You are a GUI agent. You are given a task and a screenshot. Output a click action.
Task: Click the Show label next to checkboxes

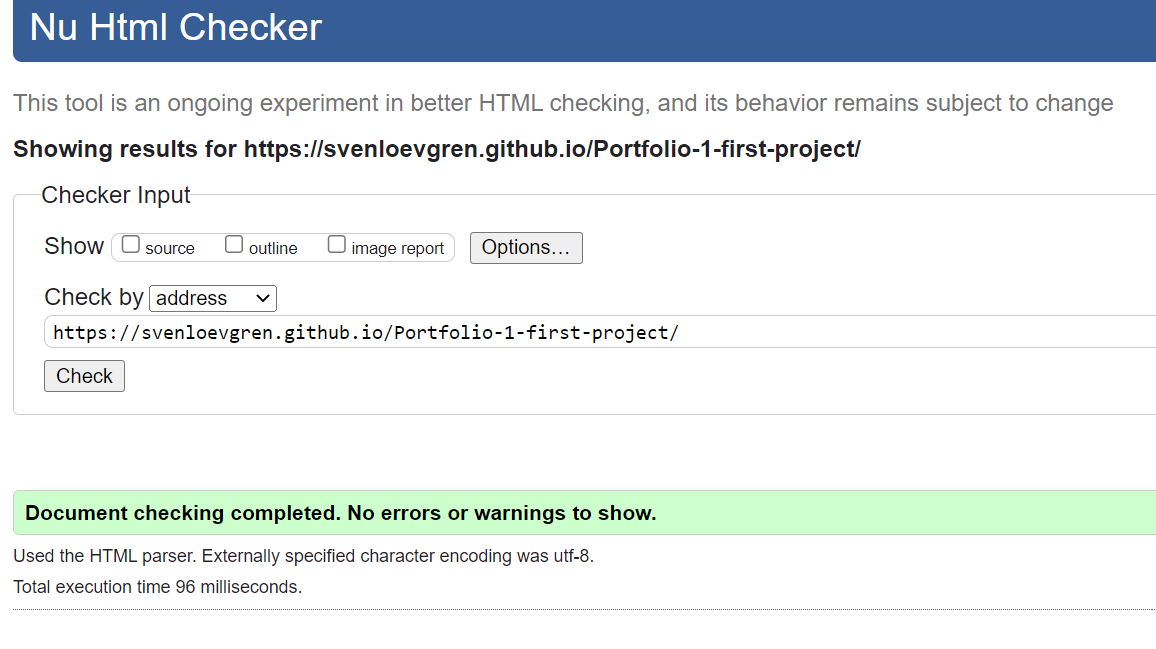pos(73,245)
